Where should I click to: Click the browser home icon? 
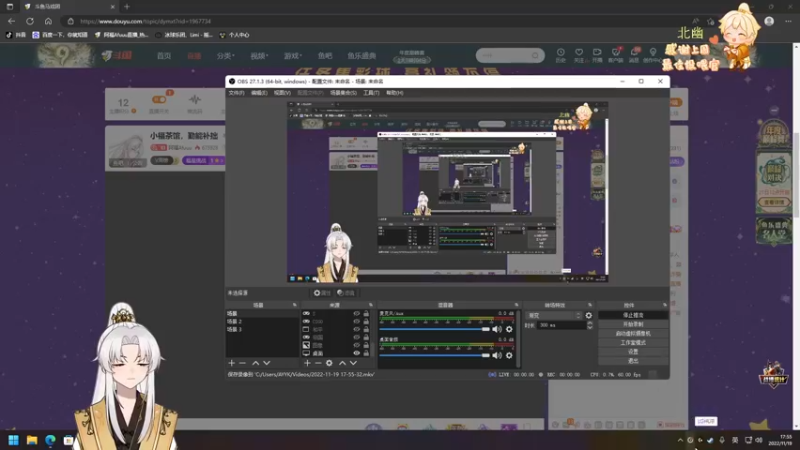coord(48,21)
